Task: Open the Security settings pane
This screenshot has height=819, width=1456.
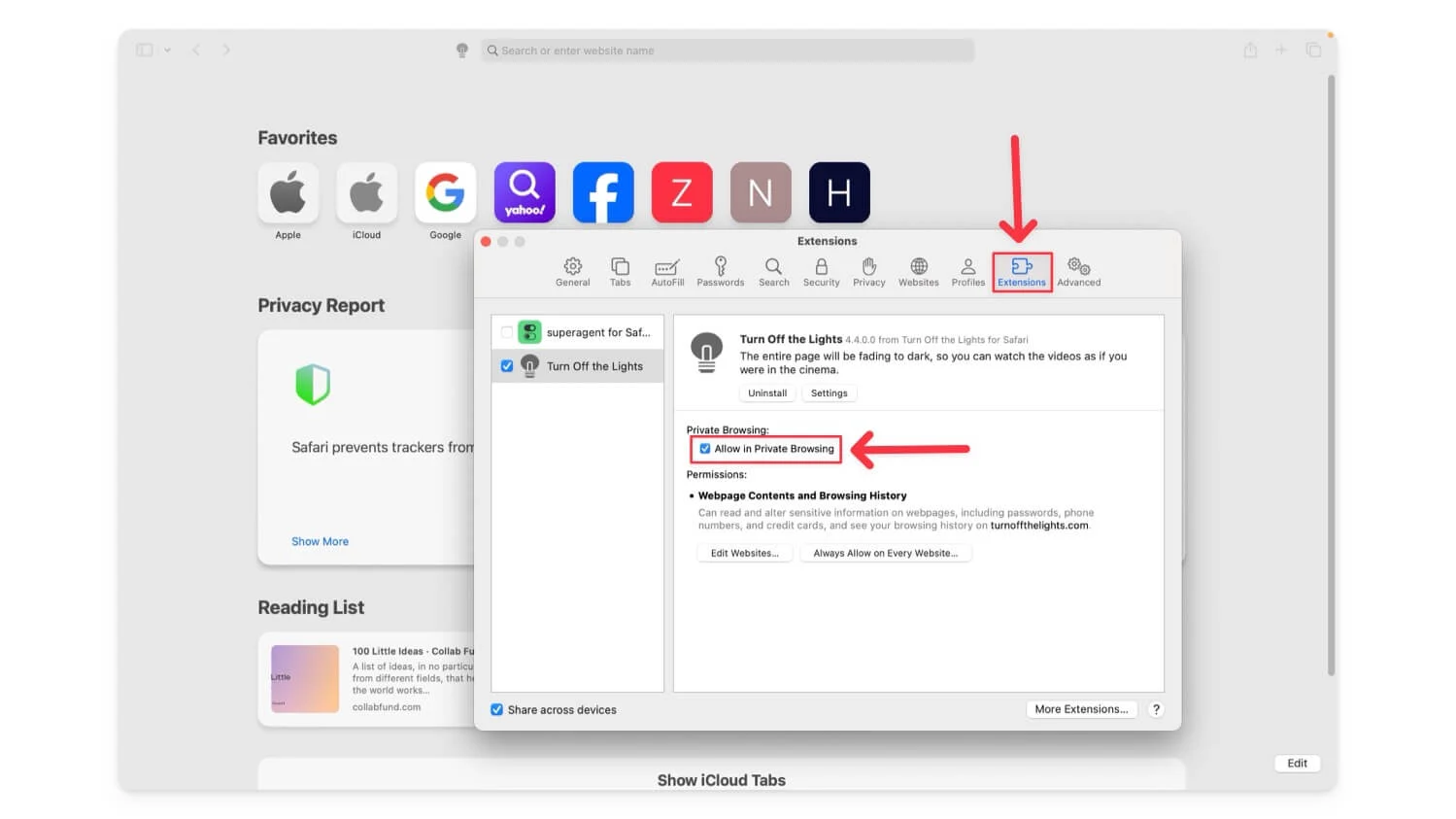Action: tap(821, 271)
